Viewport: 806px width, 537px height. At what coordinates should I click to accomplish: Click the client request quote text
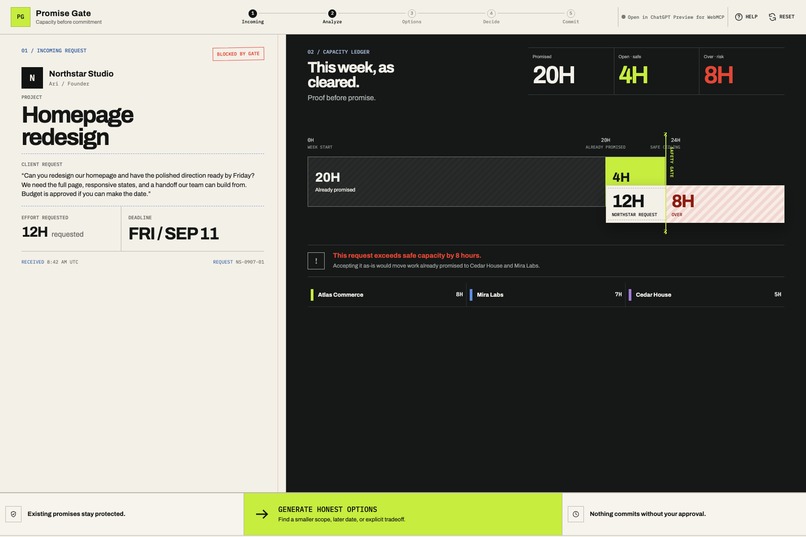tap(139, 184)
